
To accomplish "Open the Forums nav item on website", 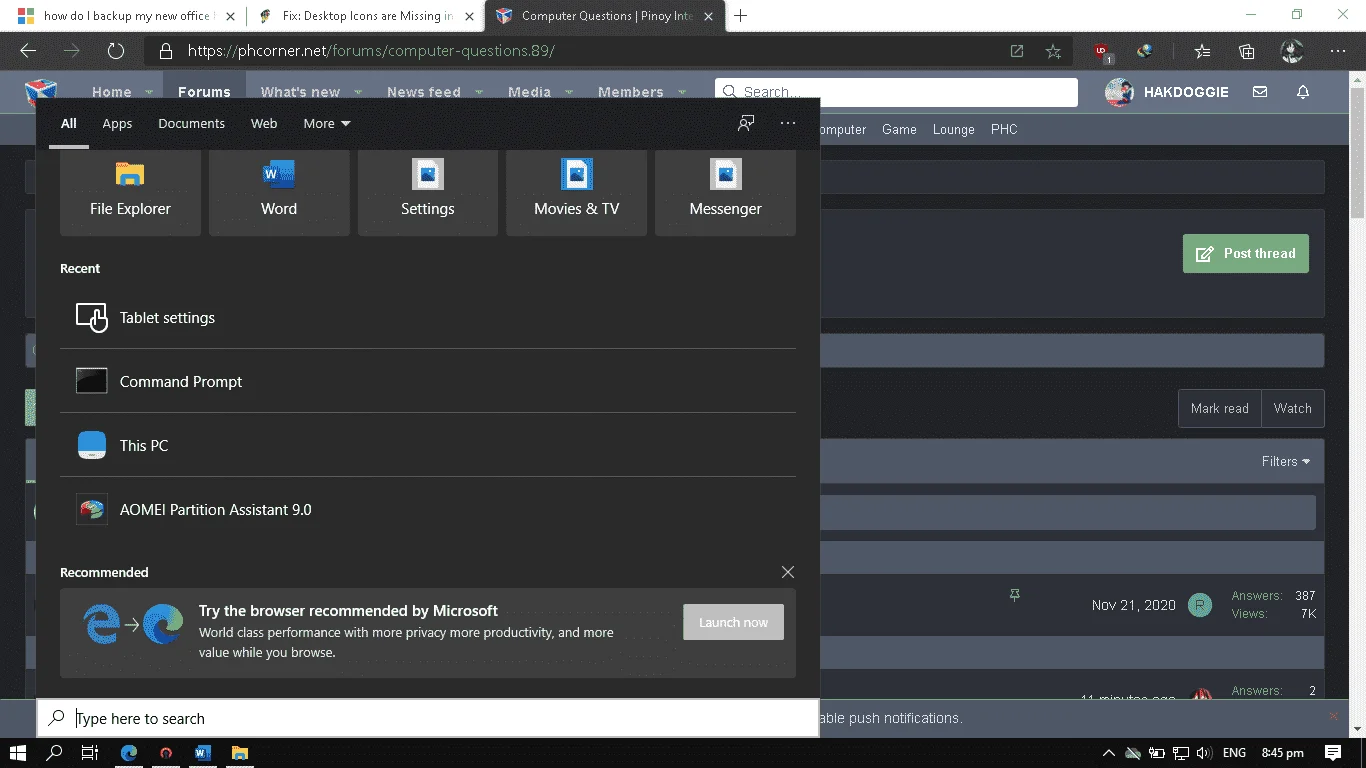I will 204,92.
